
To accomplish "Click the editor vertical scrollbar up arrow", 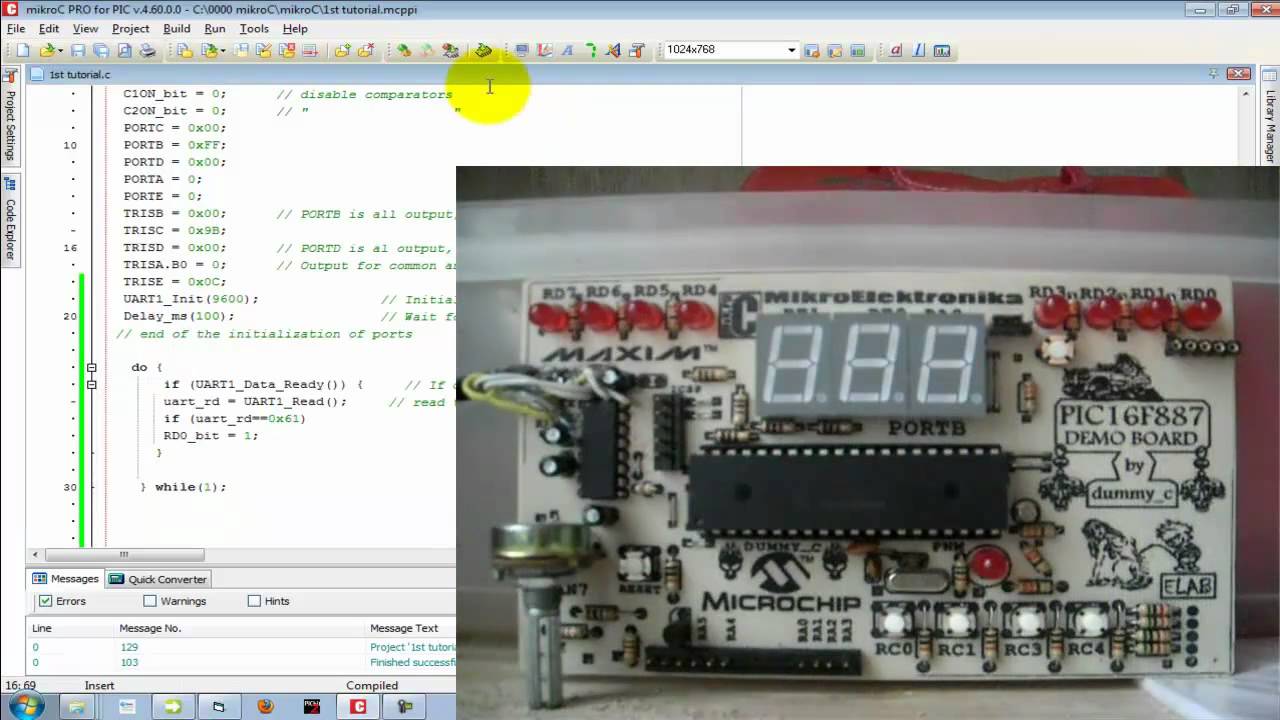I will 1247,93.
